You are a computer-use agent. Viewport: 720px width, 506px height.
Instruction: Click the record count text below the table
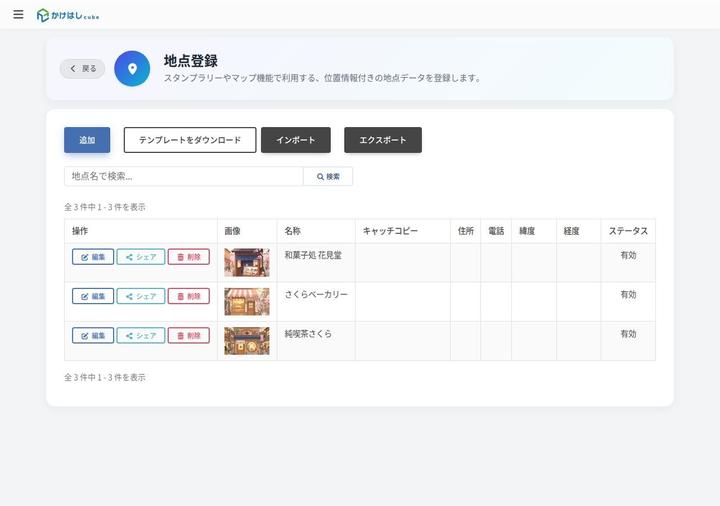pyautogui.click(x=105, y=377)
